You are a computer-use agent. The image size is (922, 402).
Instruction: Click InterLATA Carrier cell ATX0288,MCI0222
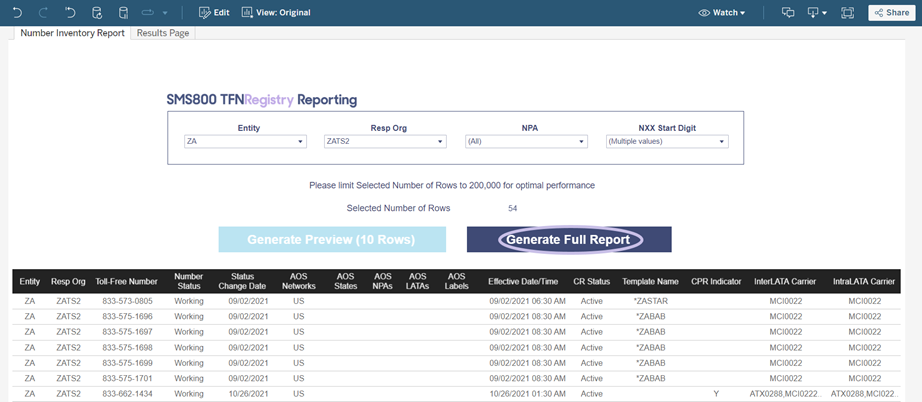[x=785, y=394]
